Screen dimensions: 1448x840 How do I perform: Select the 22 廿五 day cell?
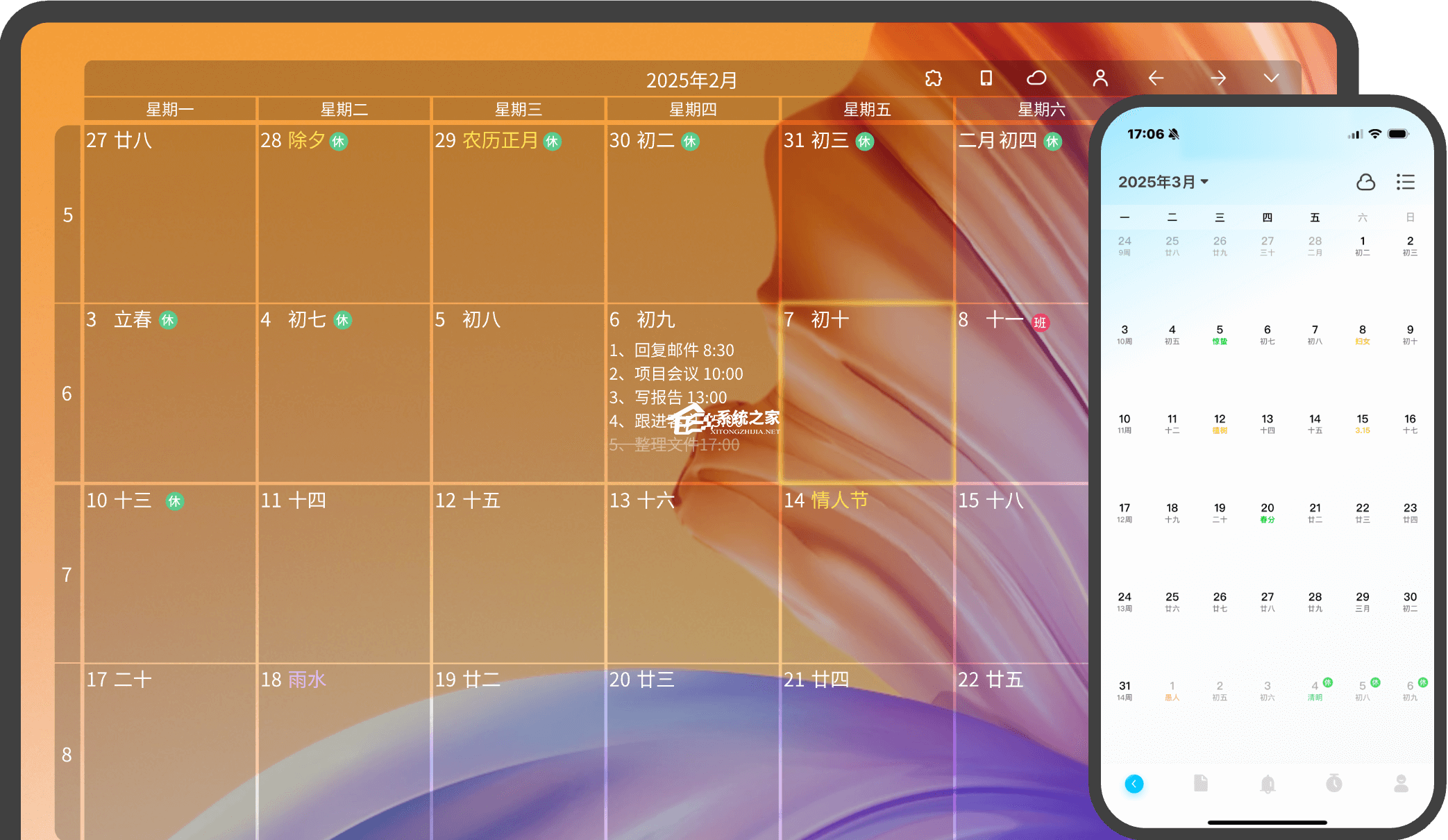pyautogui.click(x=1024, y=751)
